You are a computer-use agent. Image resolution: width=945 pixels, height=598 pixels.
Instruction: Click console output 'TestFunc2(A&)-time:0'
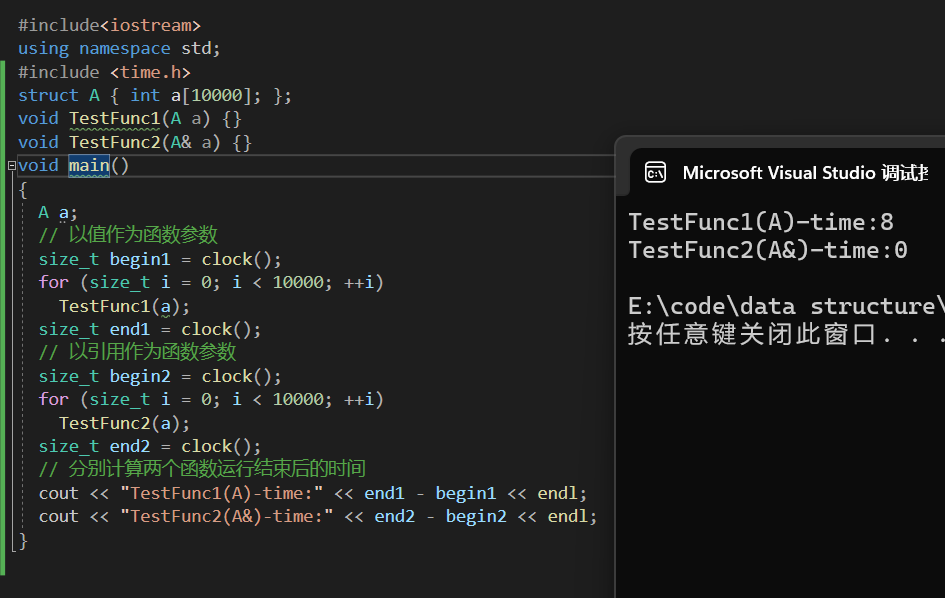768,250
